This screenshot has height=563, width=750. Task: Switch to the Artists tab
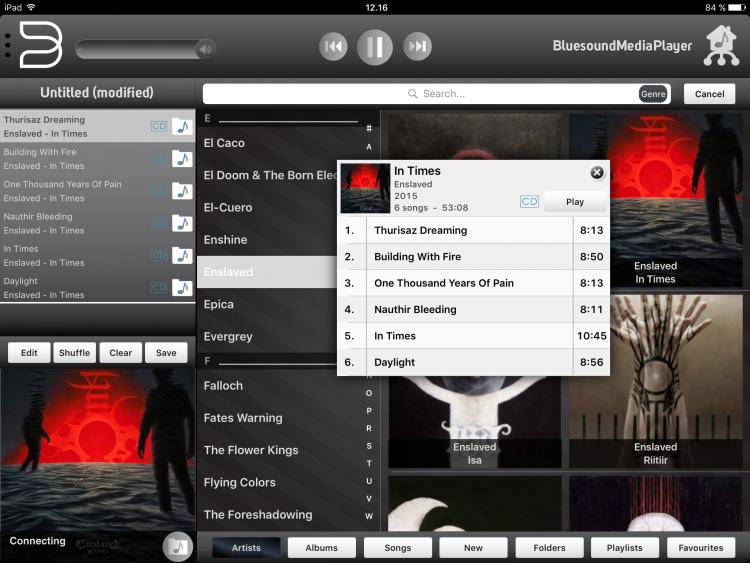pyautogui.click(x=246, y=548)
